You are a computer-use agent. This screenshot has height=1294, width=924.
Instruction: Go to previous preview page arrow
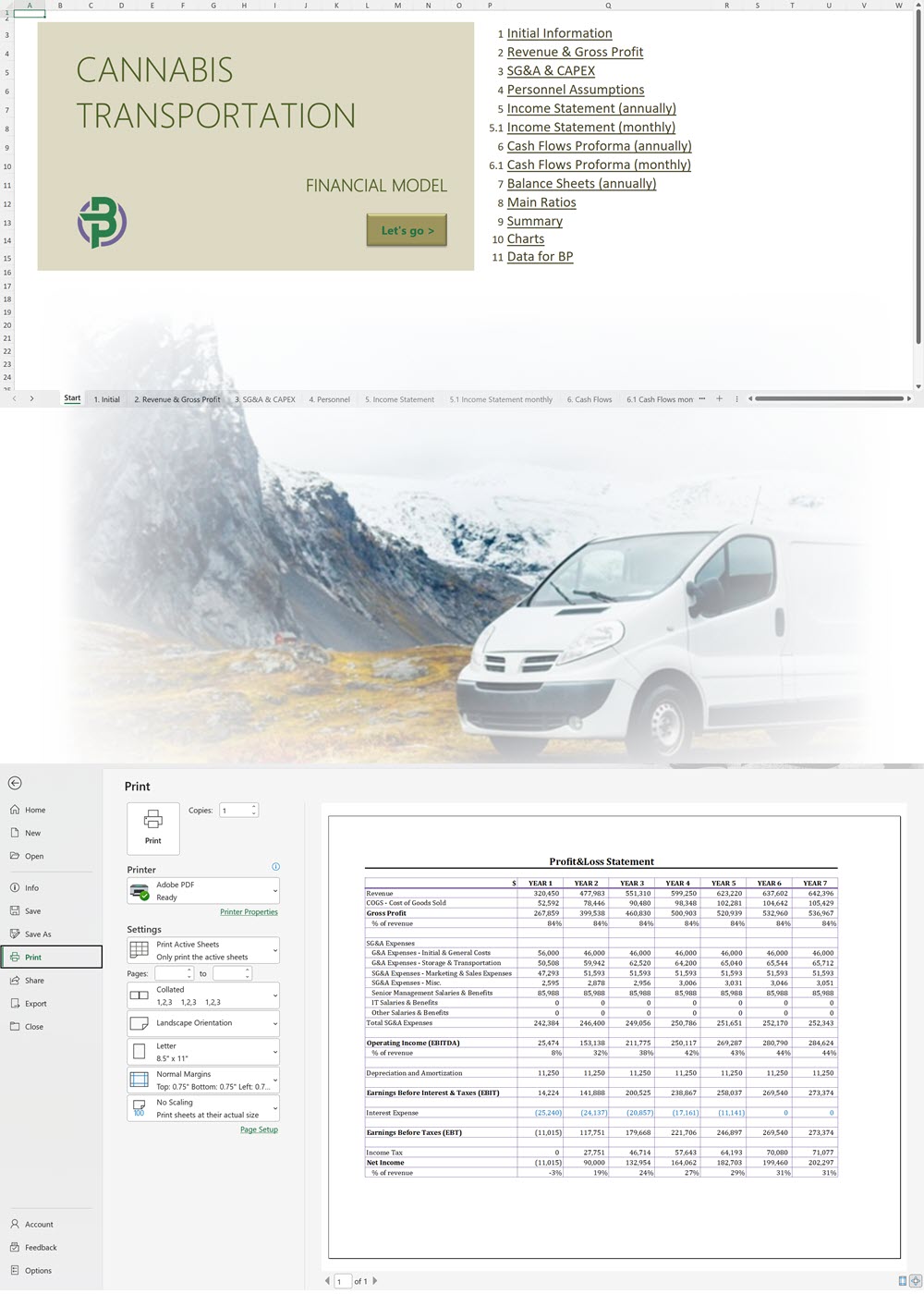[327, 1281]
